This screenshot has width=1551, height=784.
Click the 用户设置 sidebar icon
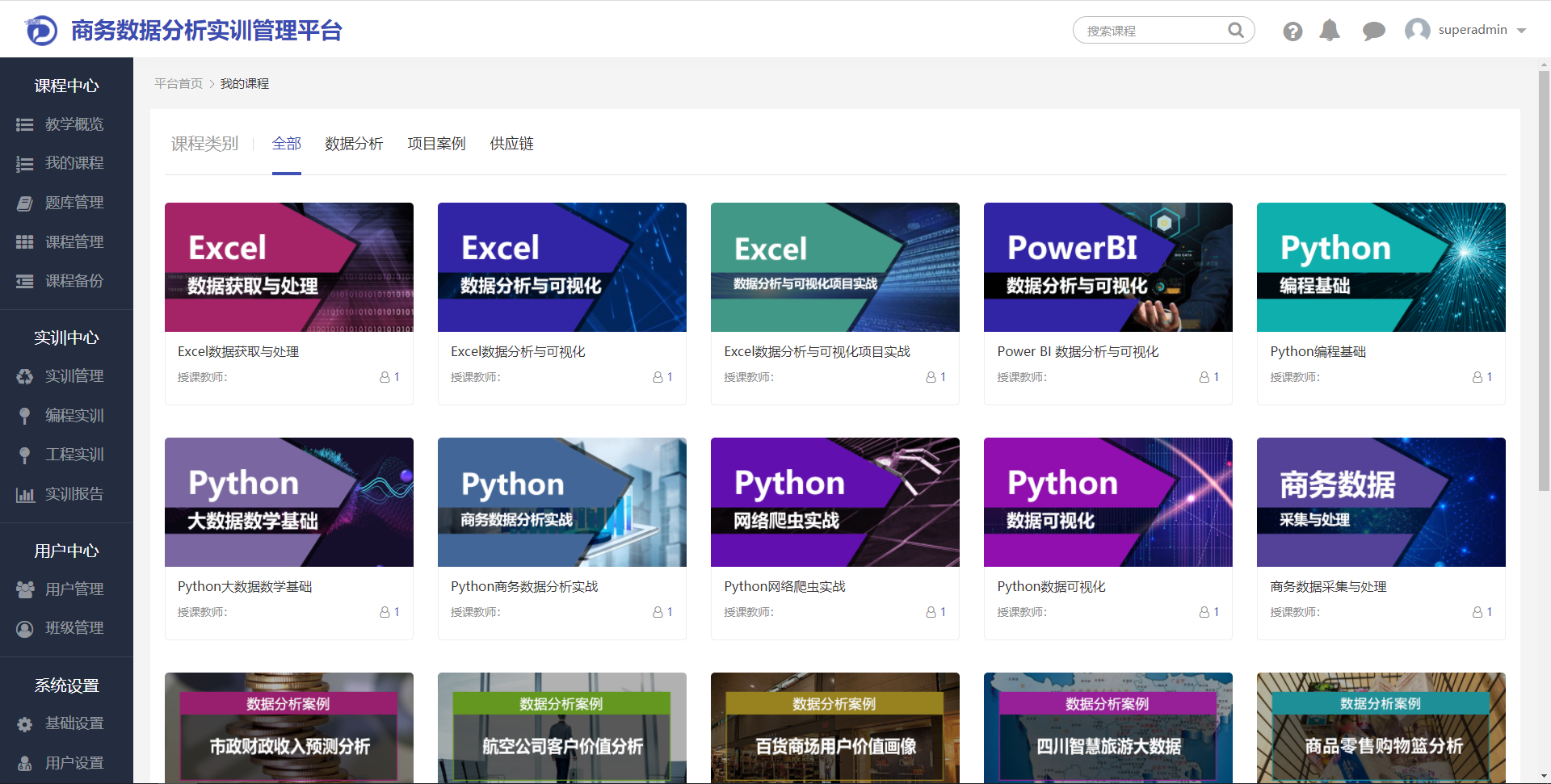tap(25, 763)
